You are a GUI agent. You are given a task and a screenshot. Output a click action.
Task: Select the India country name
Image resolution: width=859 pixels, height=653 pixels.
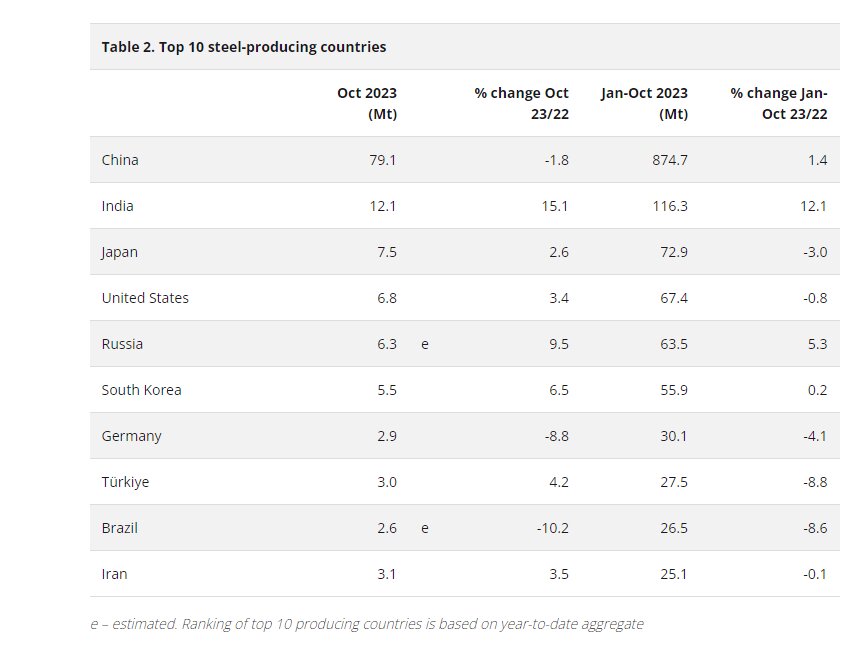117,206
